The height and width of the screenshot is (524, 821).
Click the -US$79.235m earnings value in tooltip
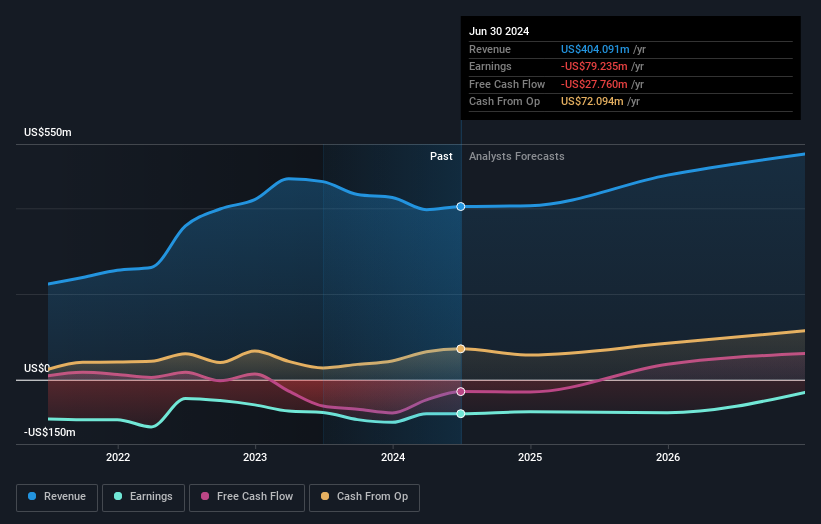click(x=595, y=67)
